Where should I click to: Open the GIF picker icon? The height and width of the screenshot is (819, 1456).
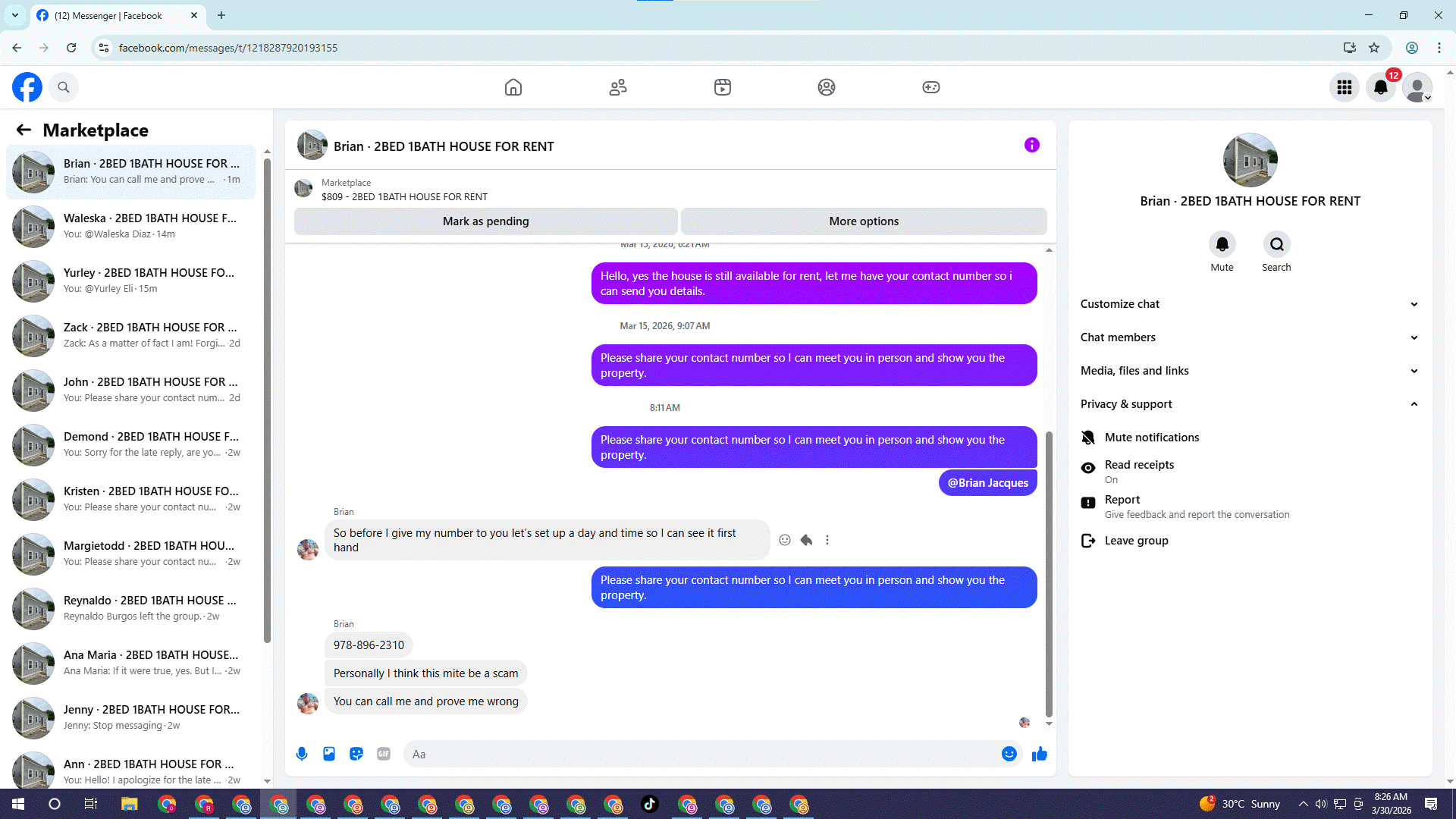384,754
